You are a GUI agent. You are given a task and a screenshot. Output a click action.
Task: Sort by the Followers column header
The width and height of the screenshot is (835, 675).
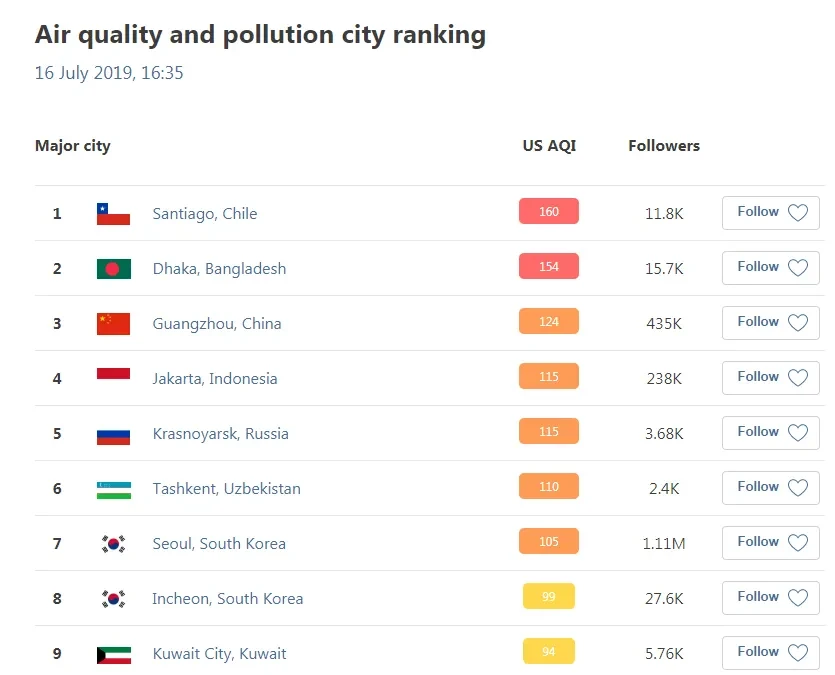coord(664,146)
